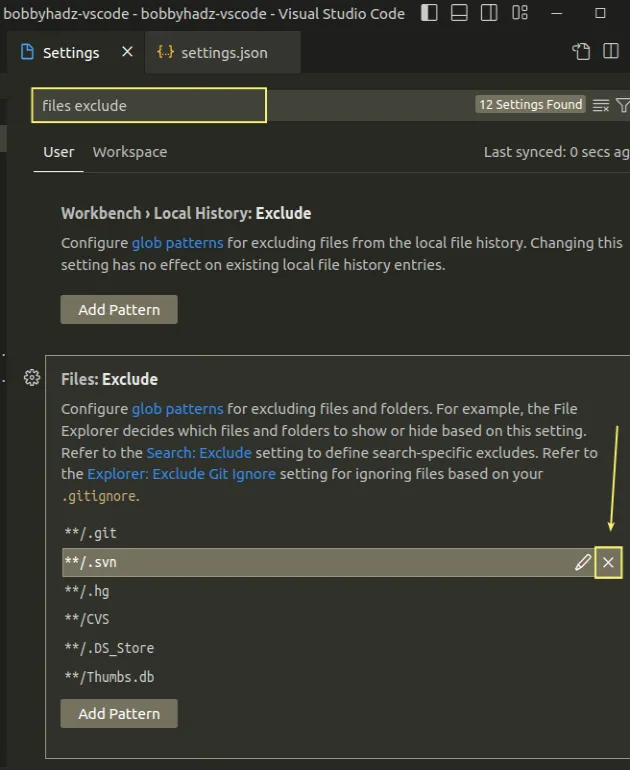Click the '12 Settings Found' badge
630x770 pixels.
(x=530, y=104)
